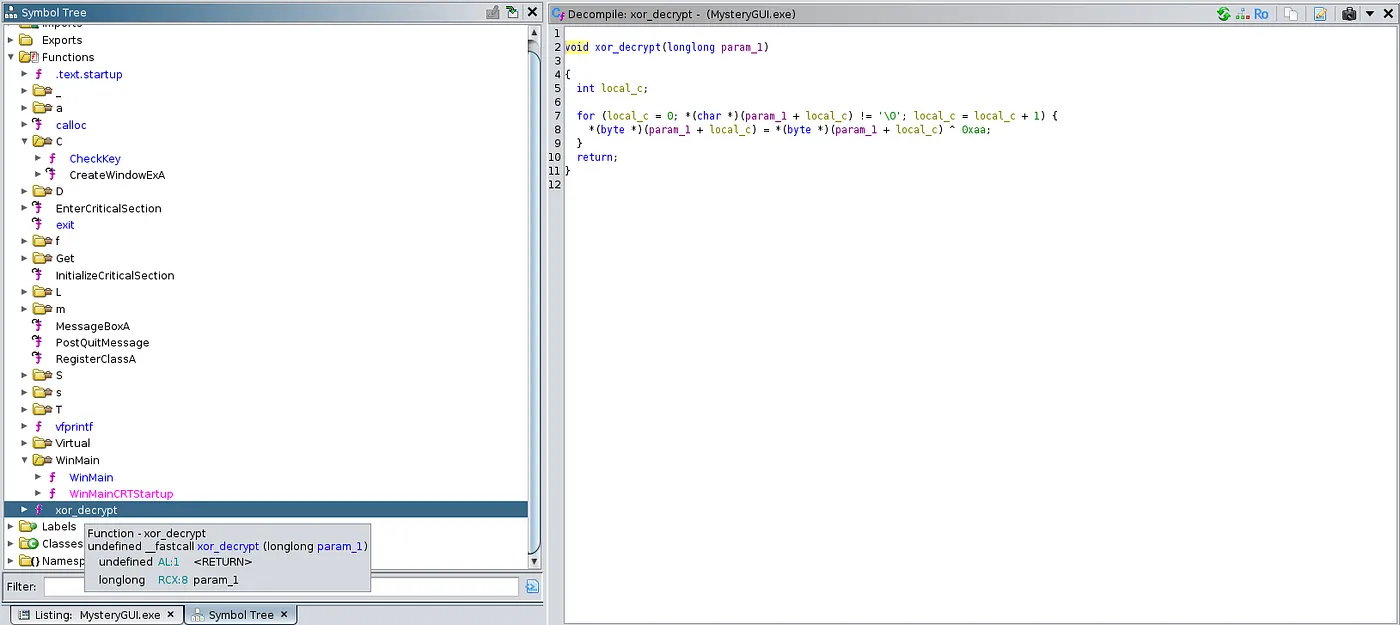Collapse the WinMain folder node
This screenshot has width=1400, height=625.
coord(24,460)
